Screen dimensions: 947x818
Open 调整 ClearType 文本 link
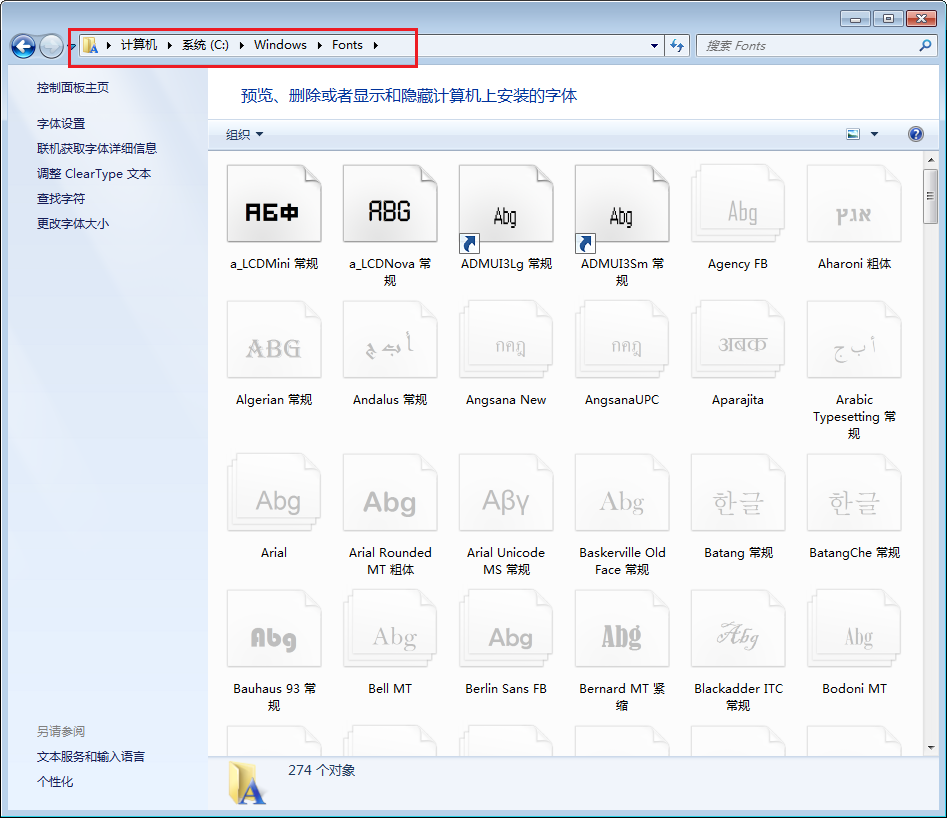coord(94,174)
